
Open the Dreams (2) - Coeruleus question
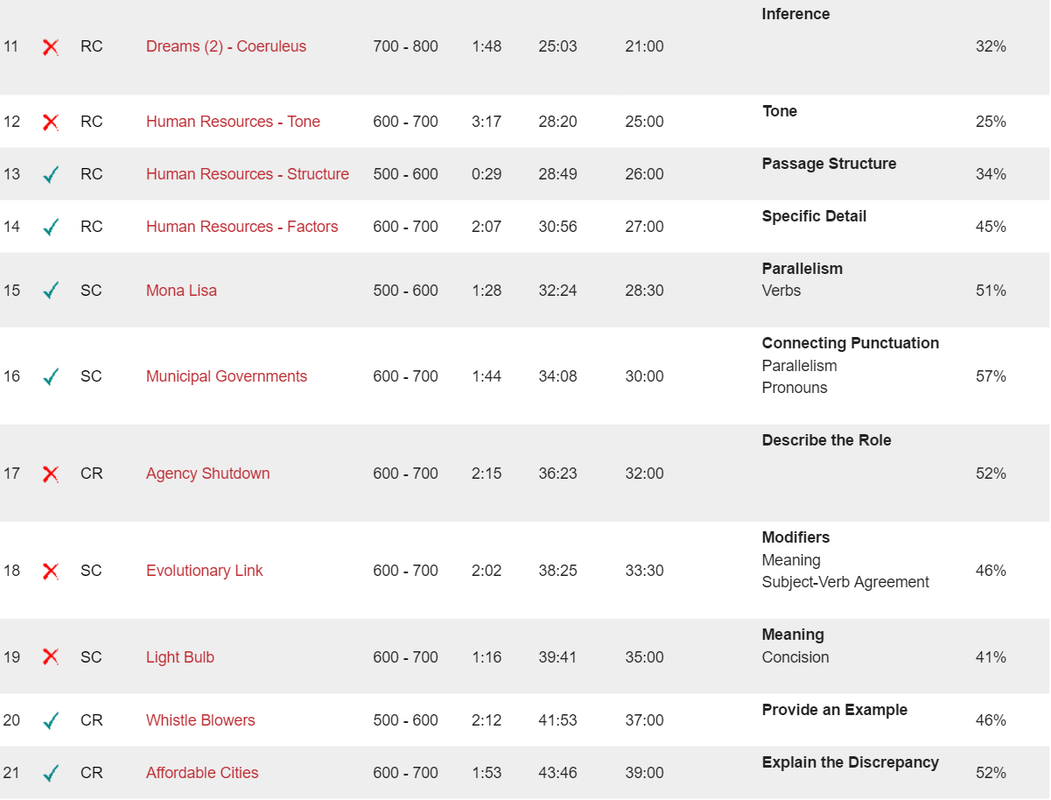point(226,46)
